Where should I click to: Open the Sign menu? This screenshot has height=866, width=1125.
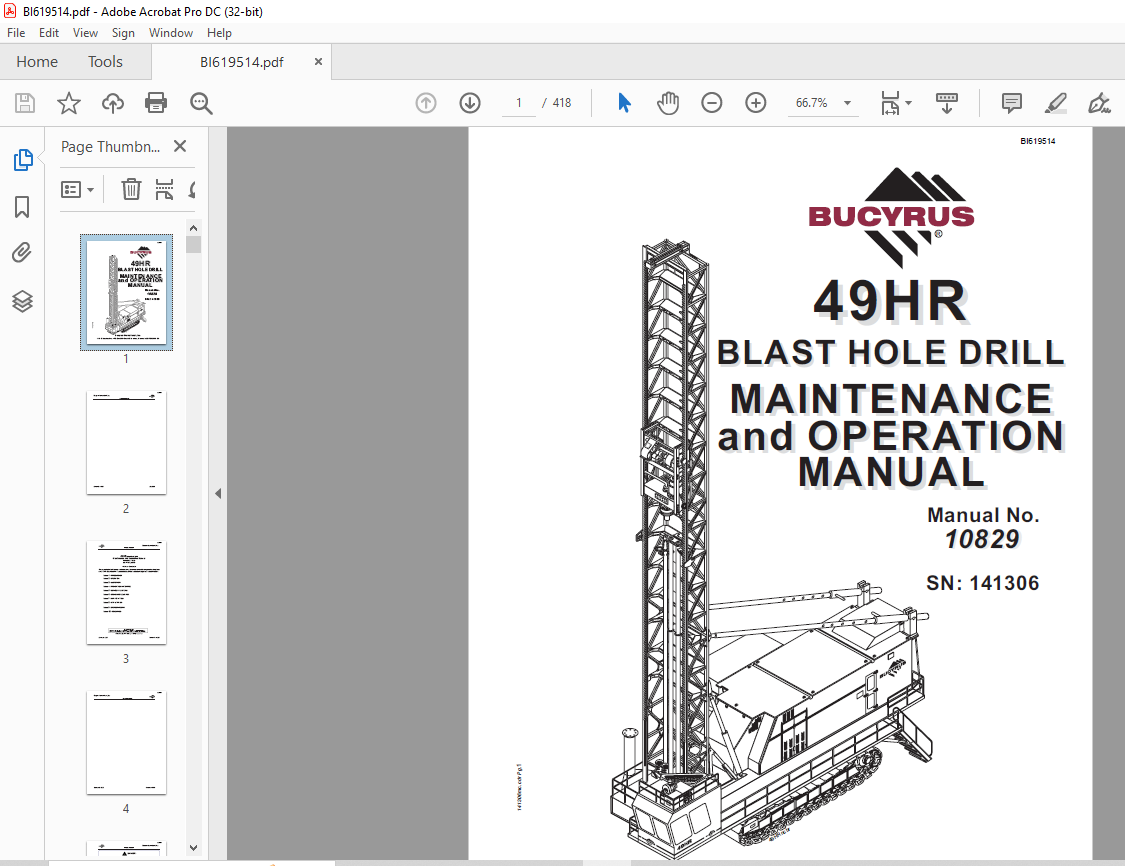123,33
